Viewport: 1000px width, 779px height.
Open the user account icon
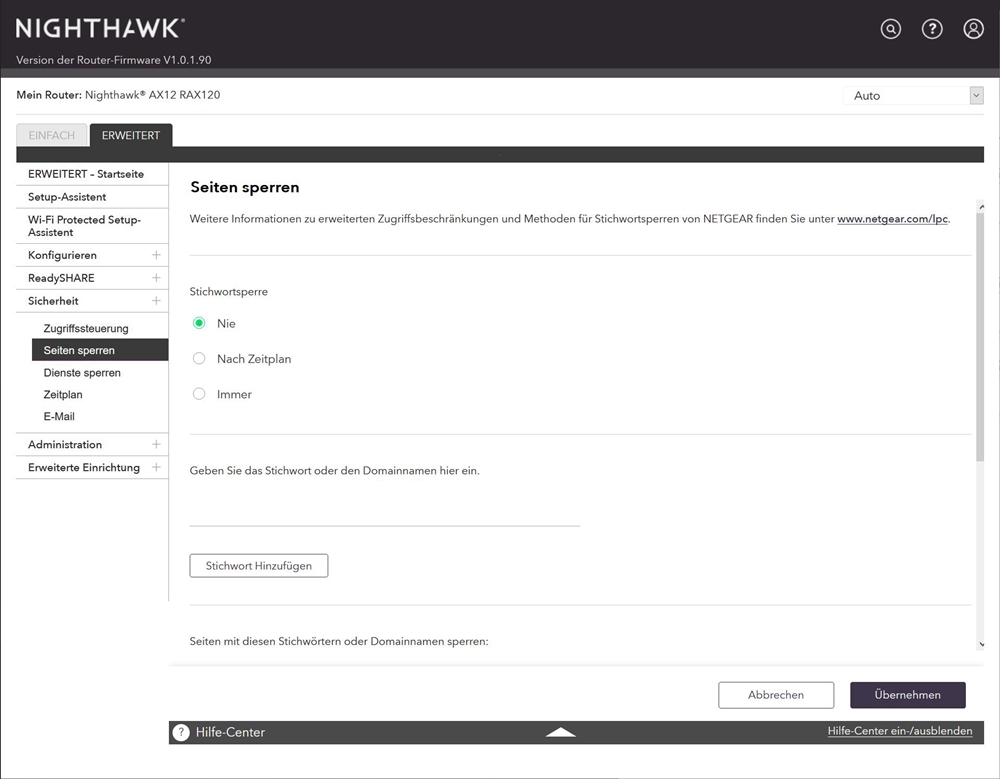973,29
